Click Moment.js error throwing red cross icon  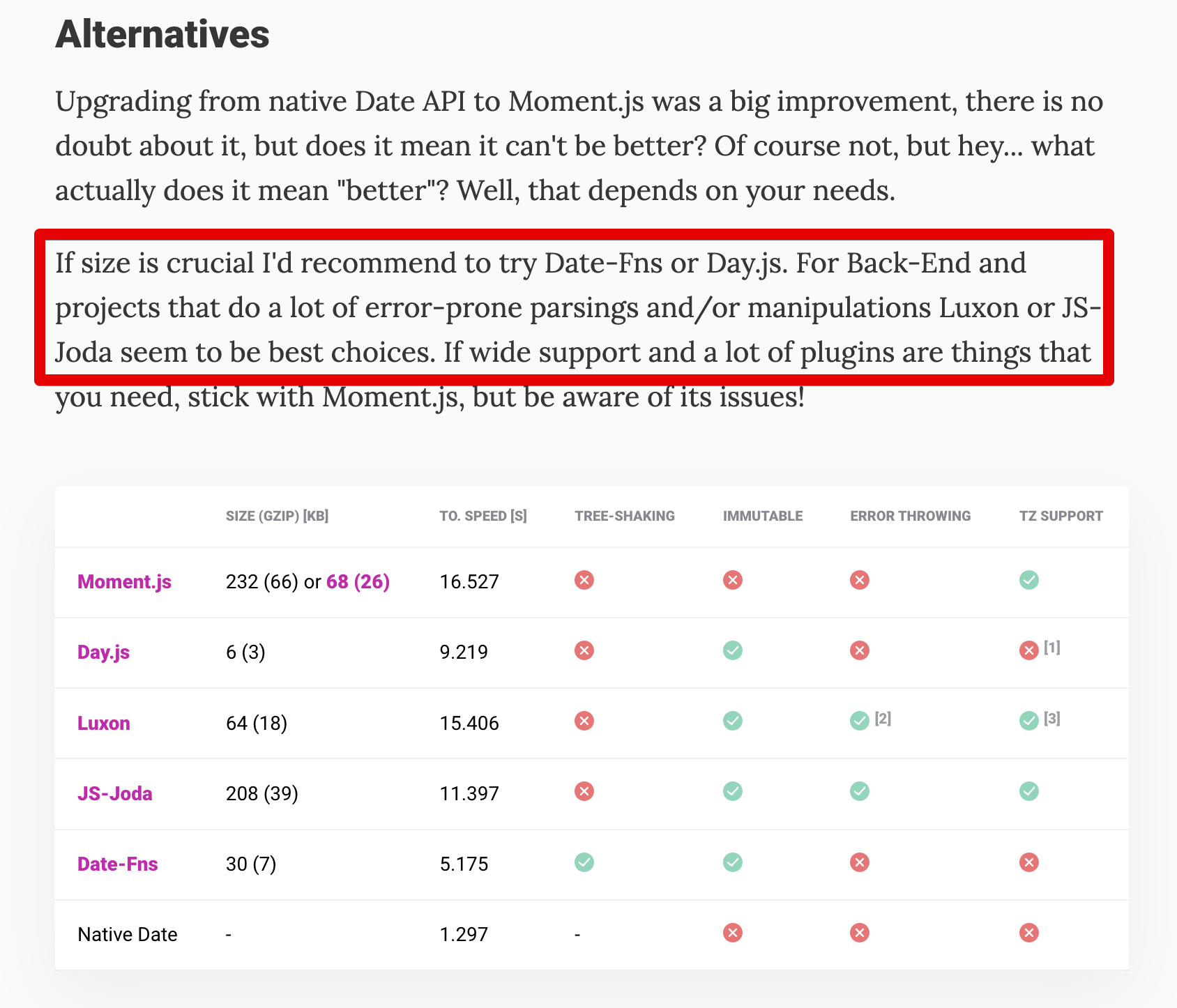[x=860, y=580]
